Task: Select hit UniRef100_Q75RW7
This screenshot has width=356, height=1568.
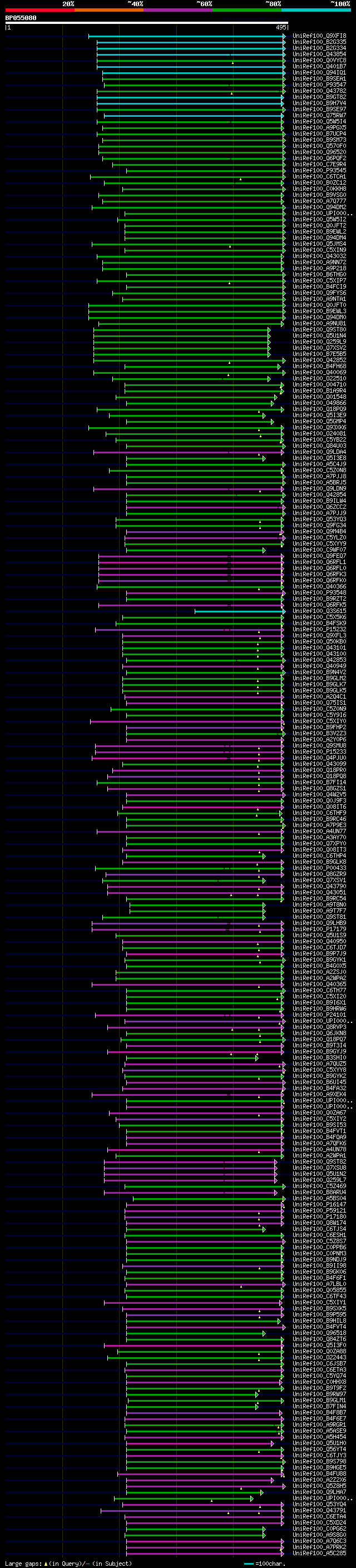Action: [x=319, y=115]
